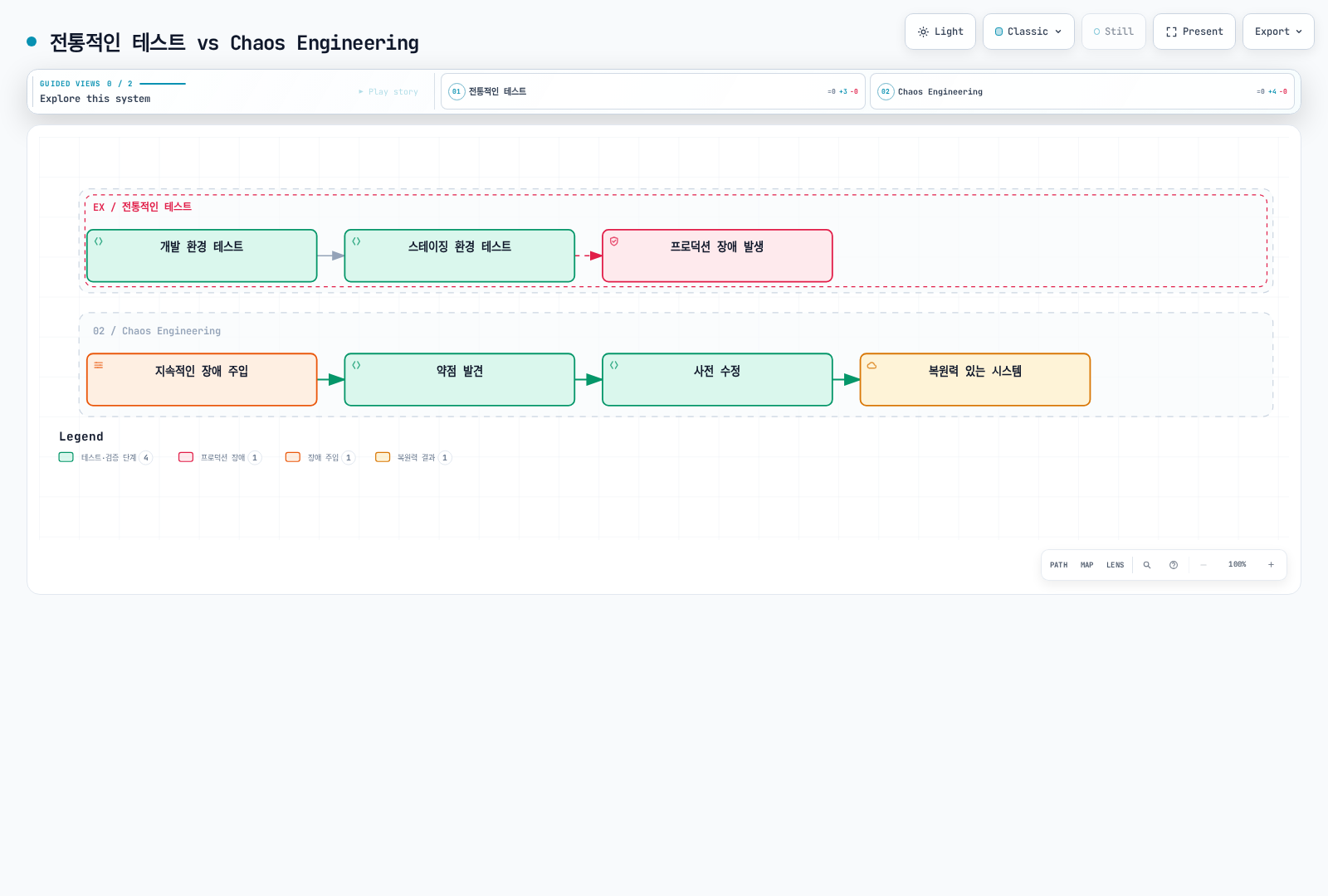Click the green 테스트·검증 단계 legend swatch
This screenshot has width=1328, height=896.
click(66, 457)
